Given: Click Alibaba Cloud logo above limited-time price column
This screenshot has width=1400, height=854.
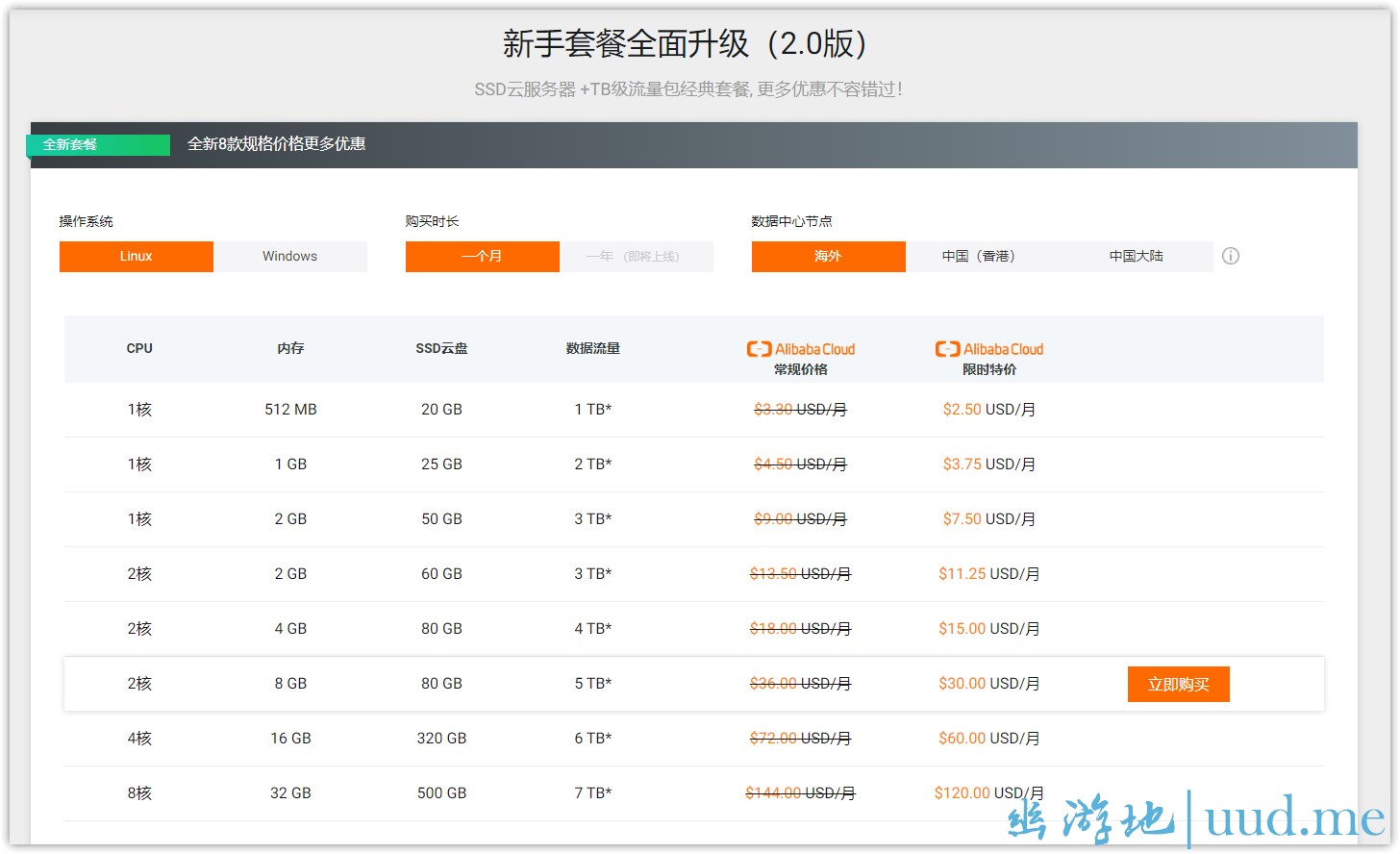Looking at the screenshot, I should point(989,349).
